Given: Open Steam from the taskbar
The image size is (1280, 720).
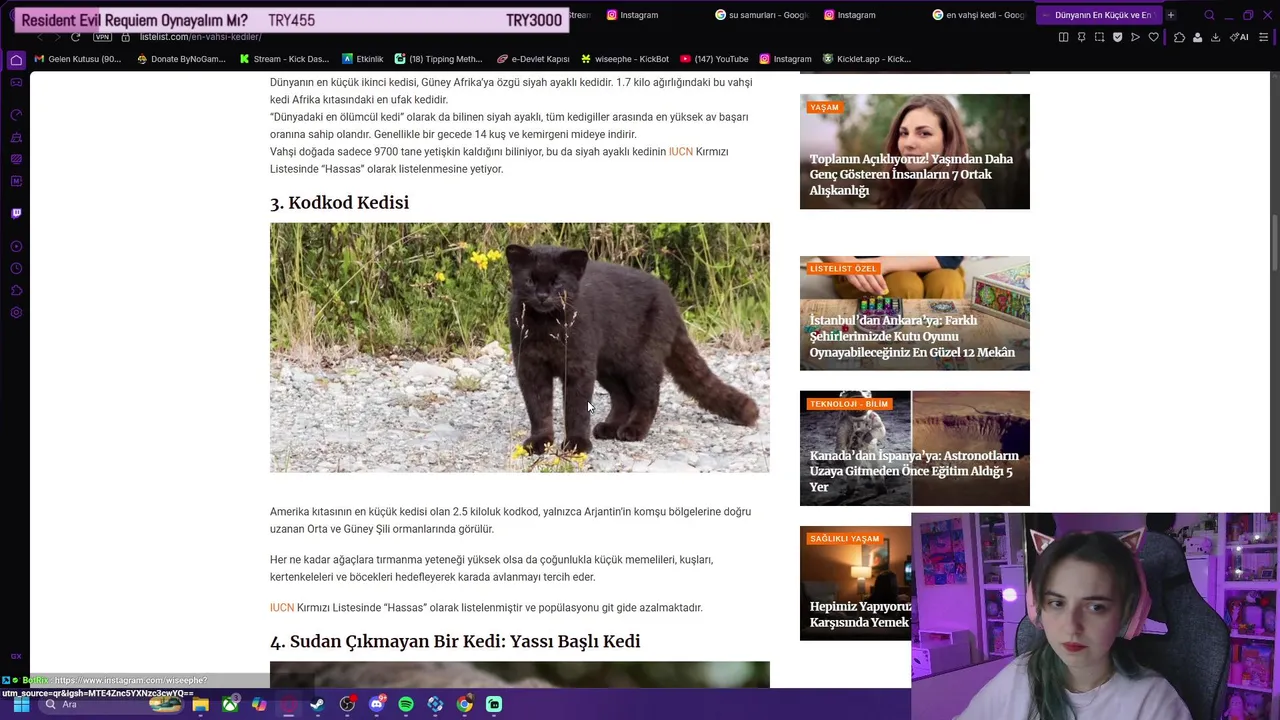Looking at the screenshot, I should tap(318, 704).
